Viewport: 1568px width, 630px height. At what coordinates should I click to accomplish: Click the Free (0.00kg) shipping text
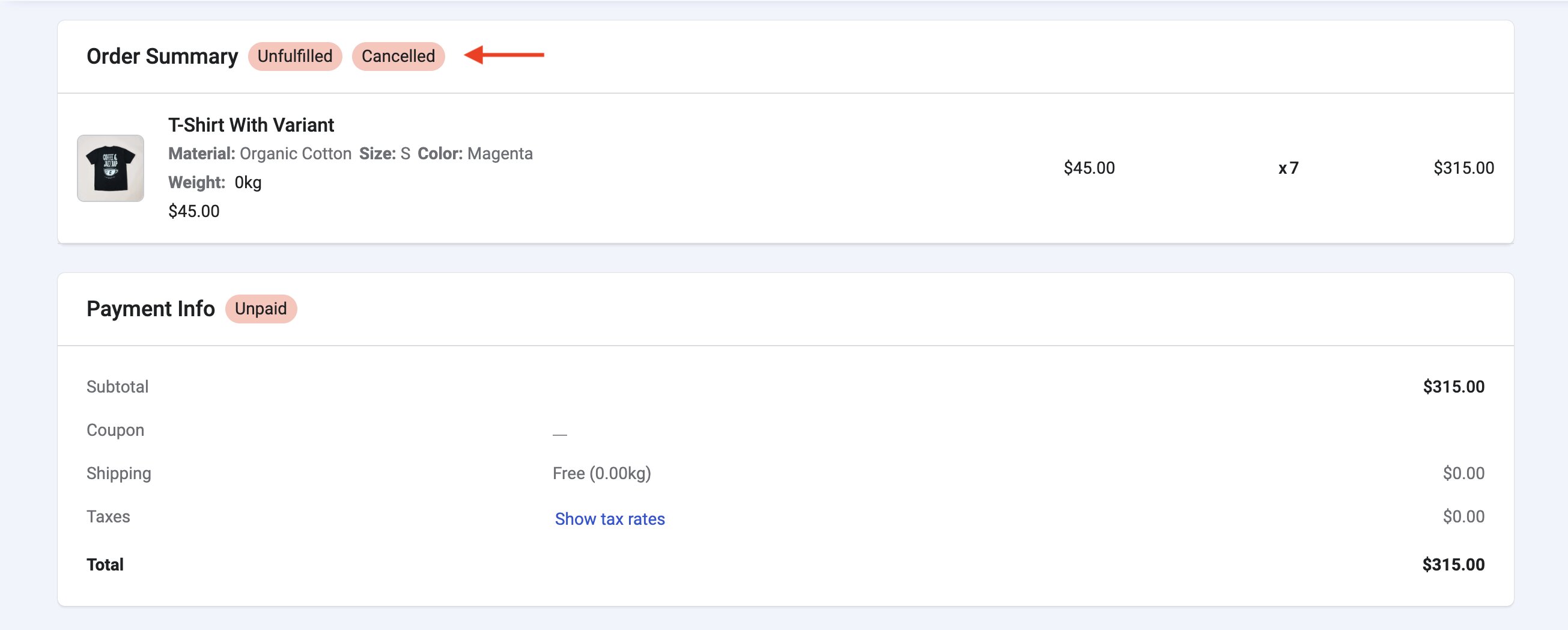click(601, 474)
